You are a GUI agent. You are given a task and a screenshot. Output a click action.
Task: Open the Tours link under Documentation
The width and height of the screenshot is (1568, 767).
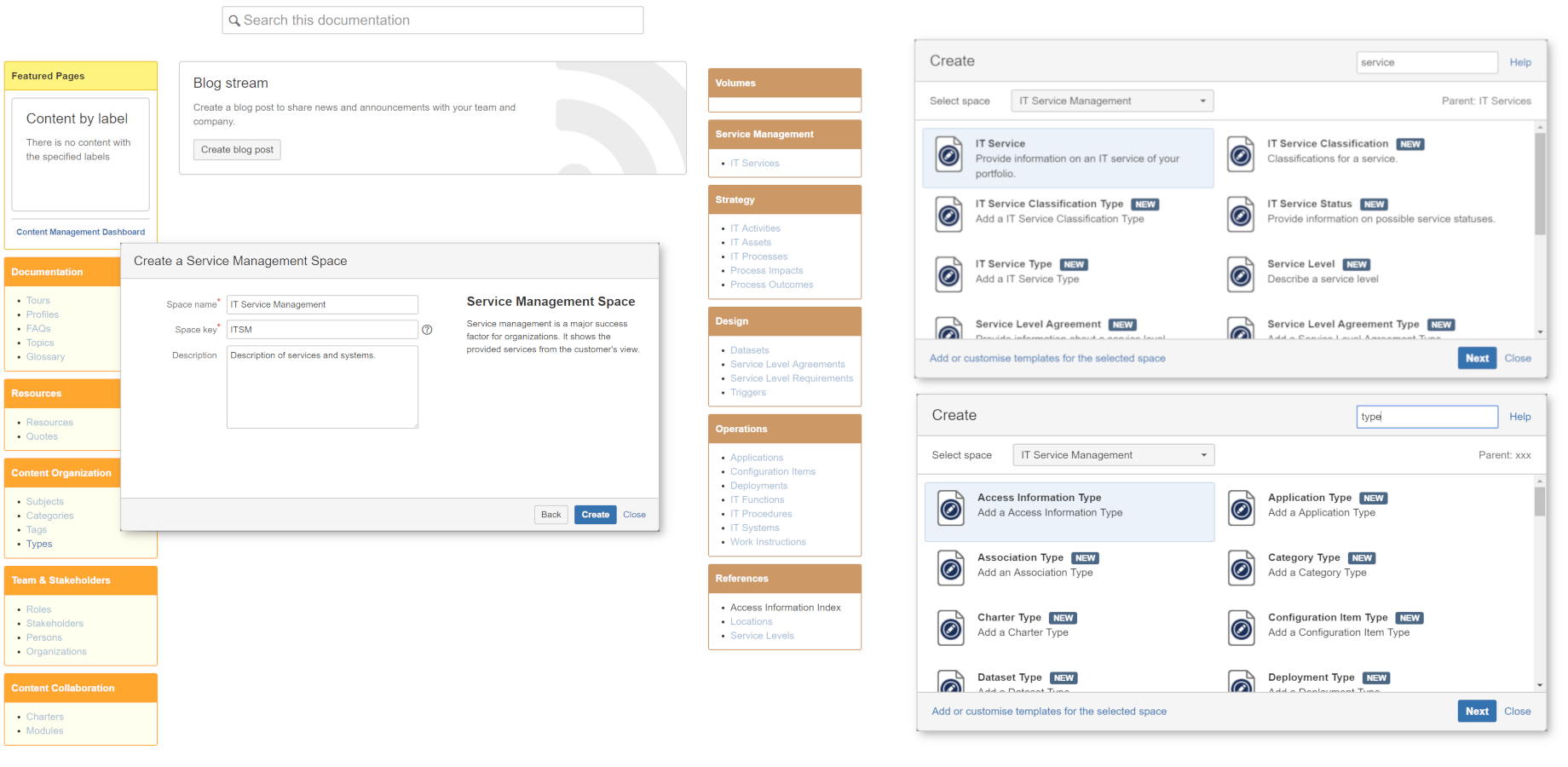pyautogui.click(x=38, y=301)
